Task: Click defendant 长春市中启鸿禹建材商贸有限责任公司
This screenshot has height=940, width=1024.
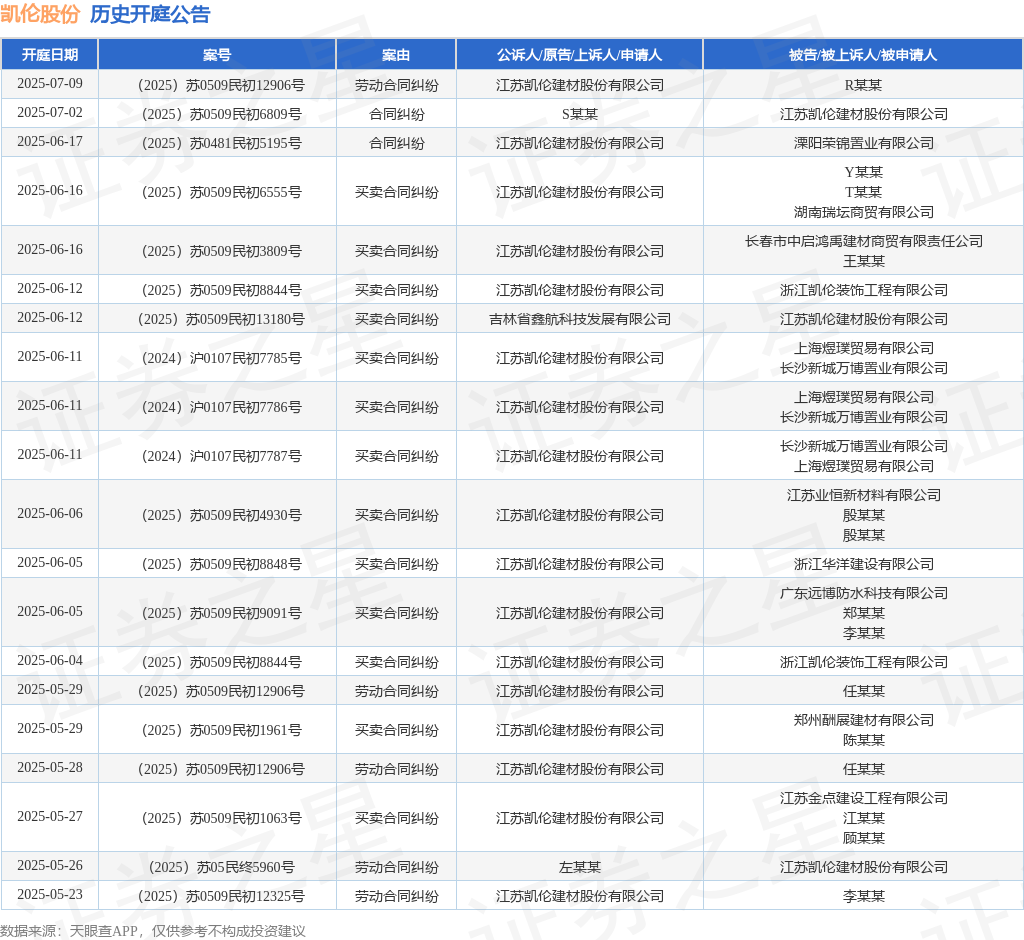Action: point(863,241)
